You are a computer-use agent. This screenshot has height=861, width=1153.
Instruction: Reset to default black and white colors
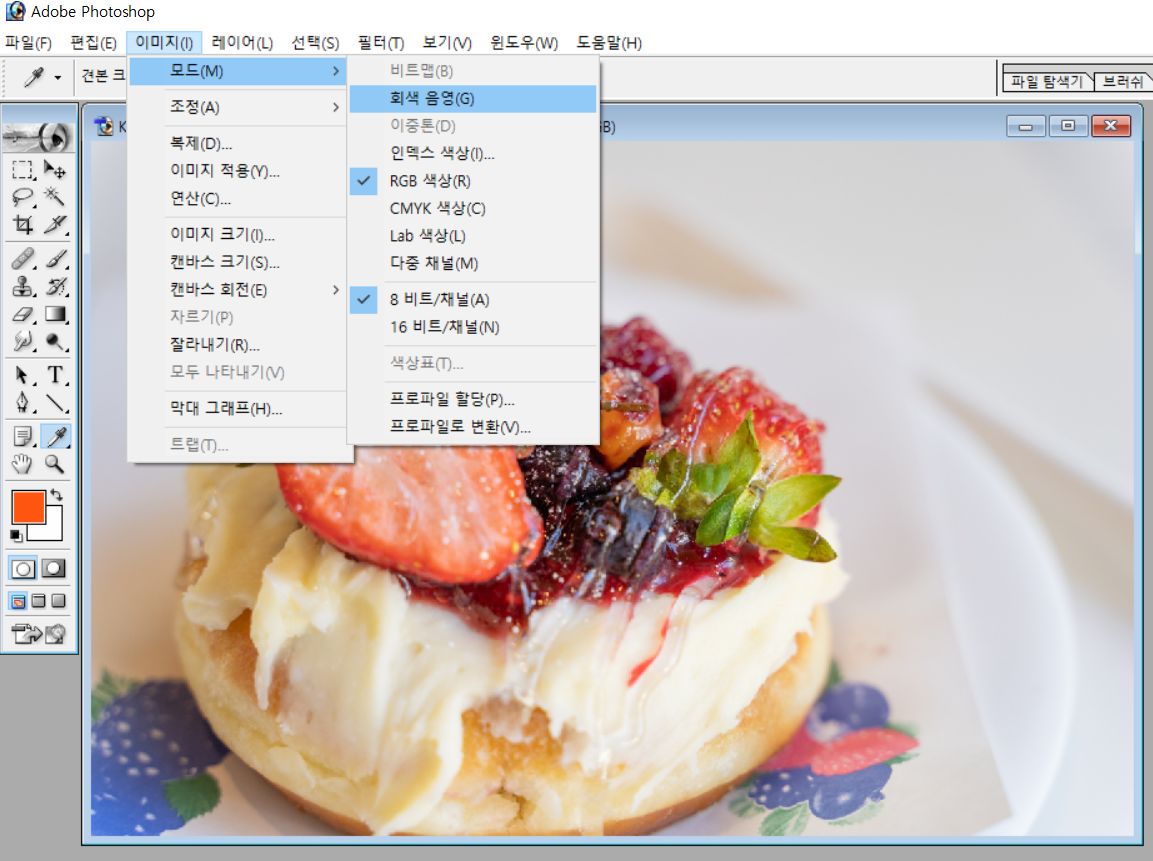pyautogui.click(x=16, y=535)
